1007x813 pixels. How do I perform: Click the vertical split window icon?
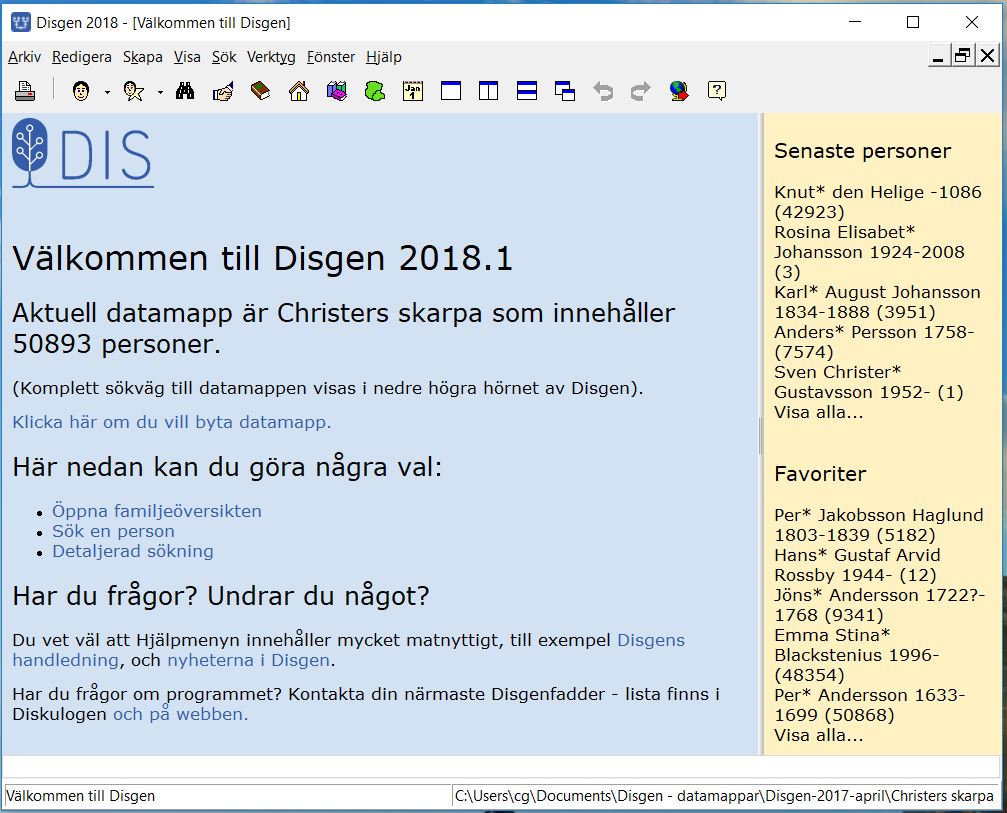click(489, 91)
